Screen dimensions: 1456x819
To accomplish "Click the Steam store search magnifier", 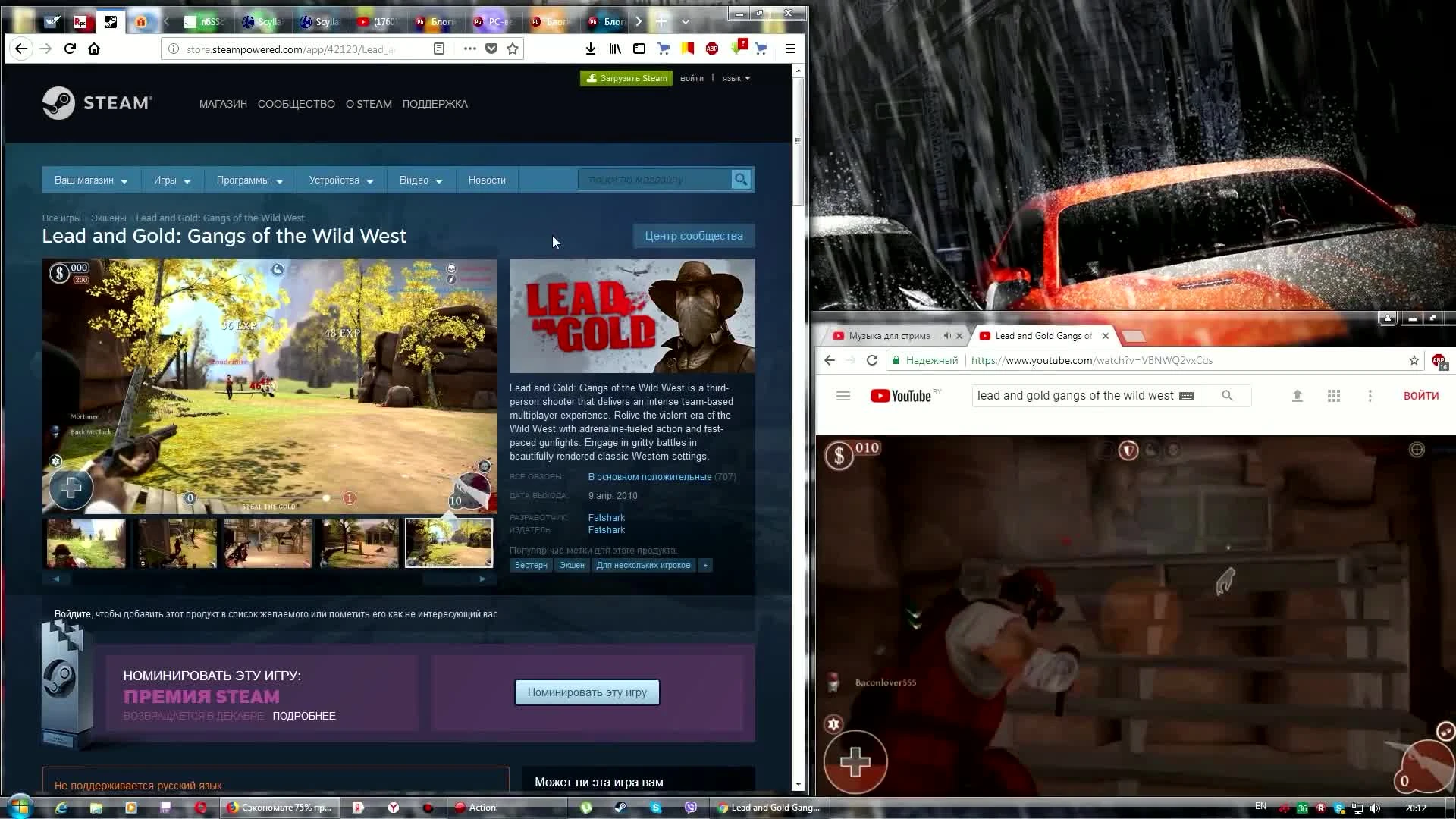I will pyautogui.click(x=741, y=180).
